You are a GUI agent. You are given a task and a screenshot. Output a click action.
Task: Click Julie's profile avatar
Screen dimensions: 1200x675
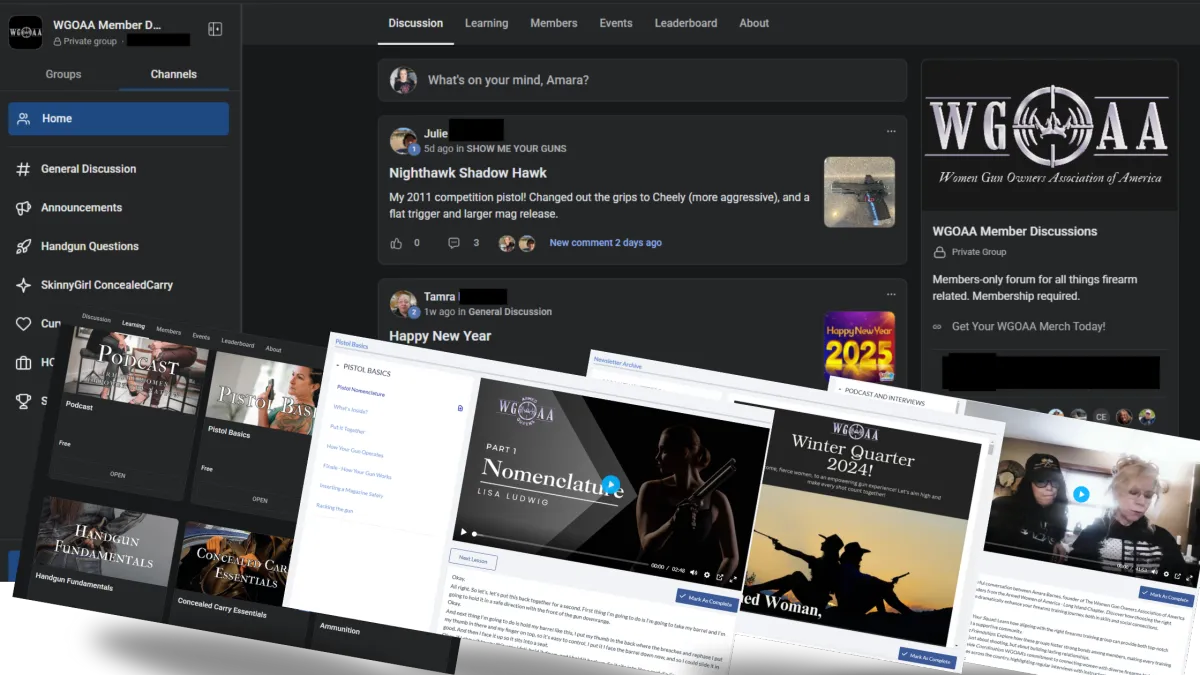tap(403, 140)
